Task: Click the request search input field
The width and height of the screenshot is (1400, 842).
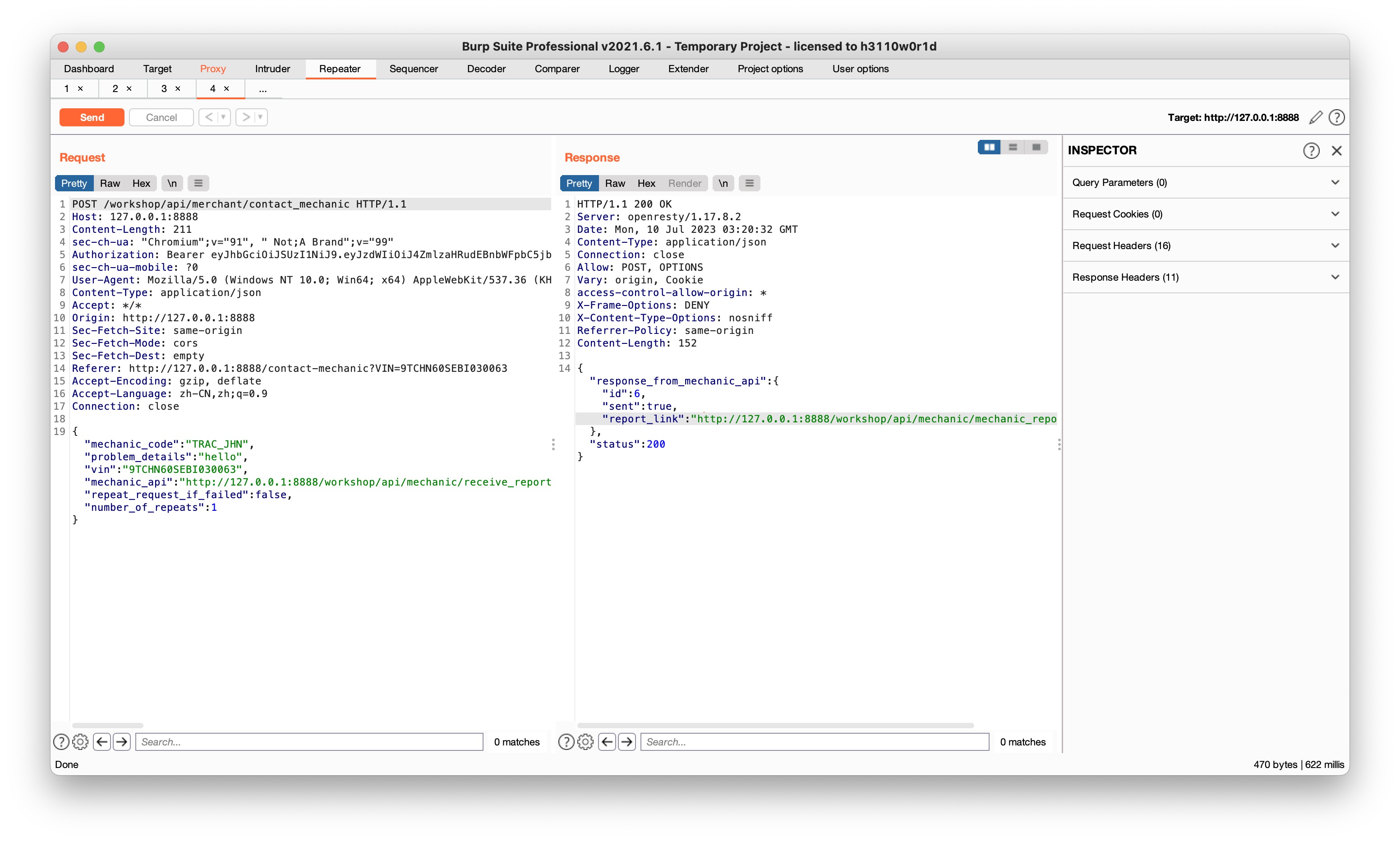Action: (x=309, y=741)
